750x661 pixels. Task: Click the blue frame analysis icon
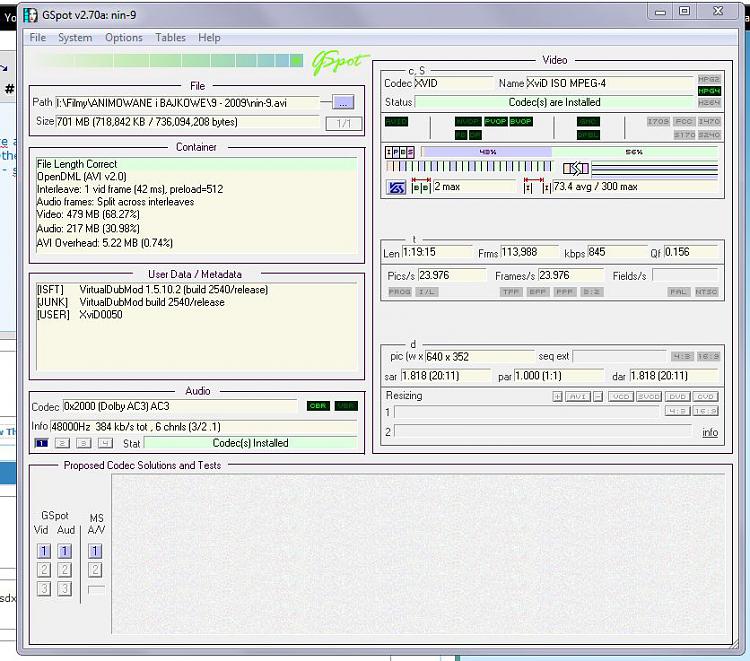click(x=396, y=187)
